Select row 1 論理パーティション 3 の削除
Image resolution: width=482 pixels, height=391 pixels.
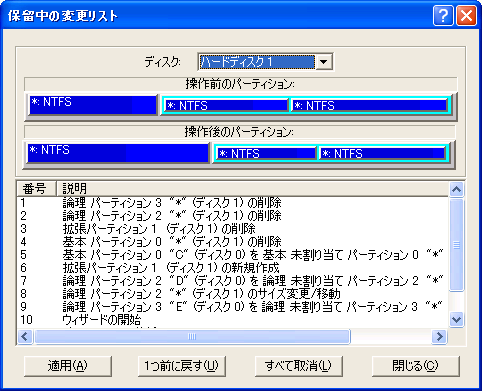pos(233,203)
